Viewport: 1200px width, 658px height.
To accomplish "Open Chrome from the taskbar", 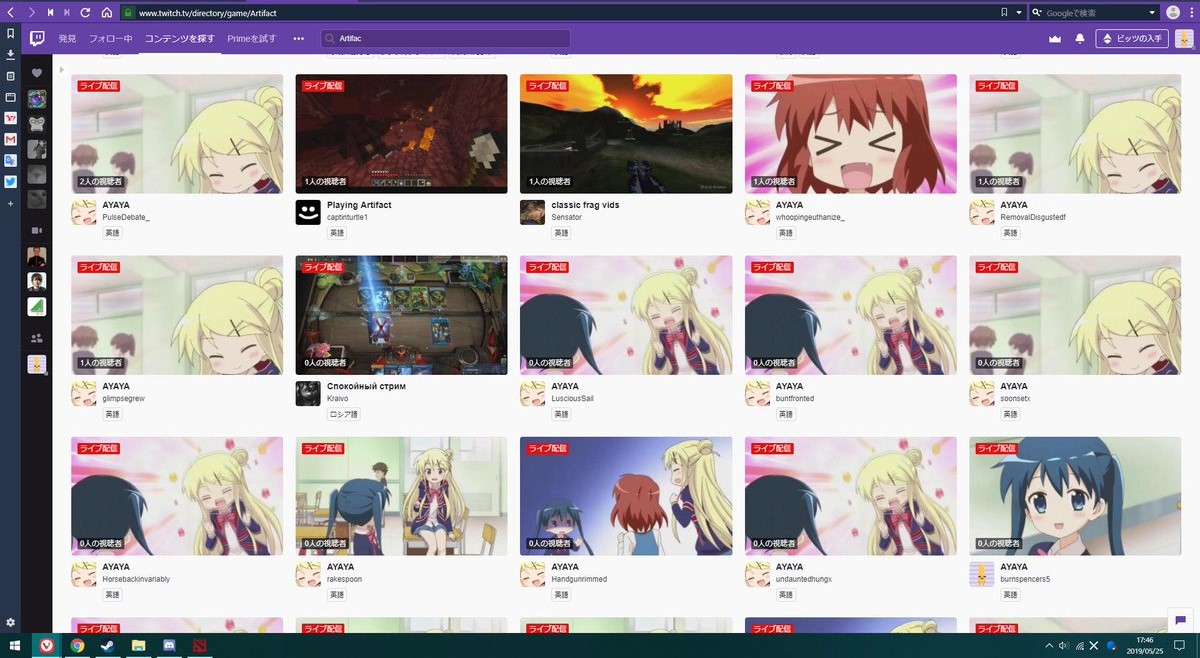I will (77, 646).
